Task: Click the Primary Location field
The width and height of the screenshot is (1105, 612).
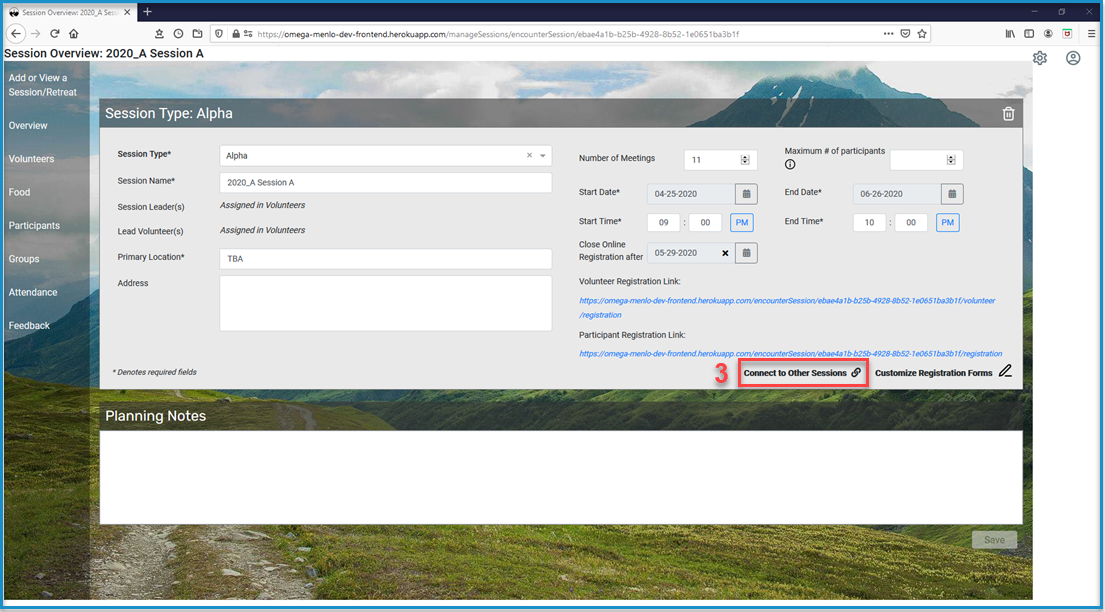Action: click(385, 259)
